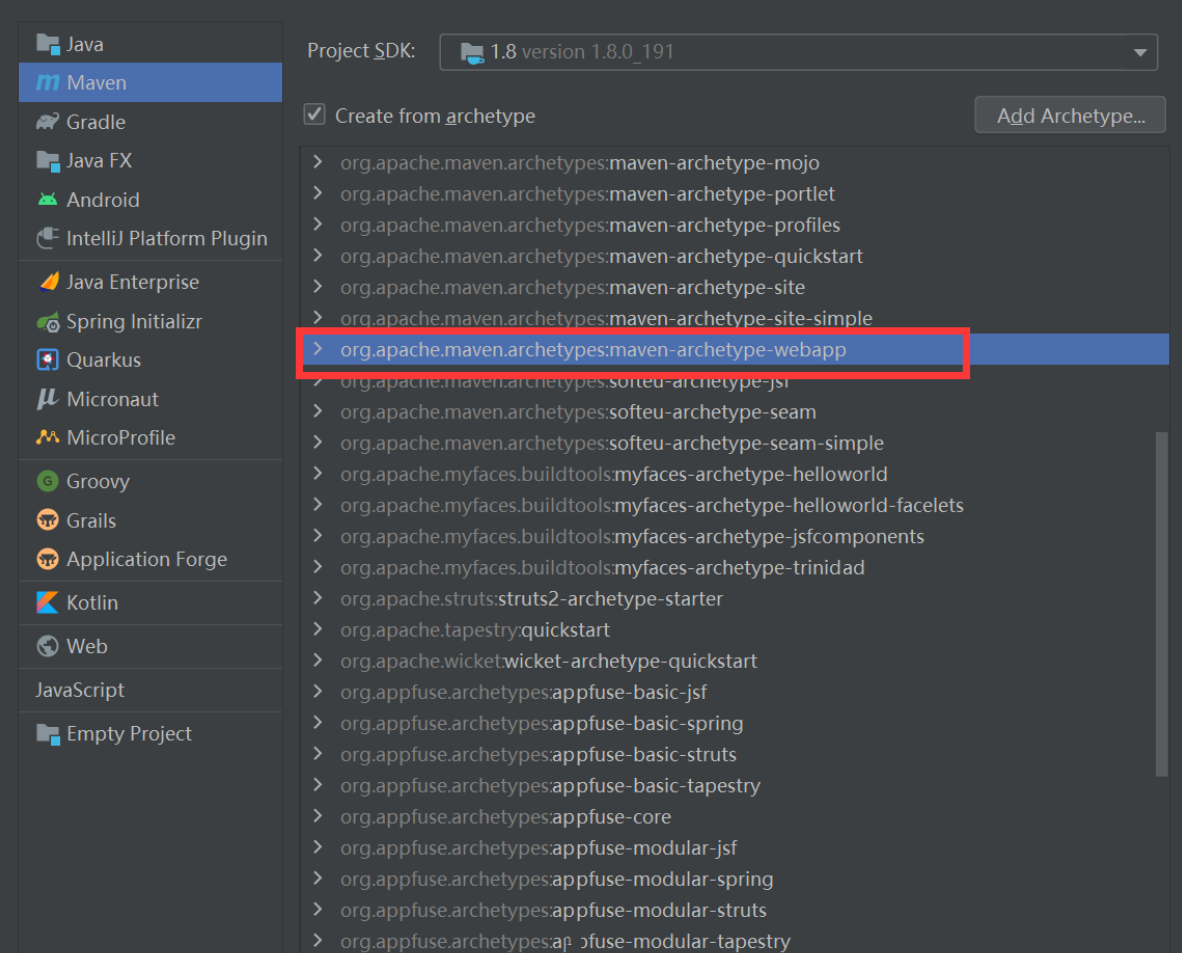This screenshot has width=1182, height=953.
Task: Click the Groovy green icon
Action: click(x=47, y=481)
